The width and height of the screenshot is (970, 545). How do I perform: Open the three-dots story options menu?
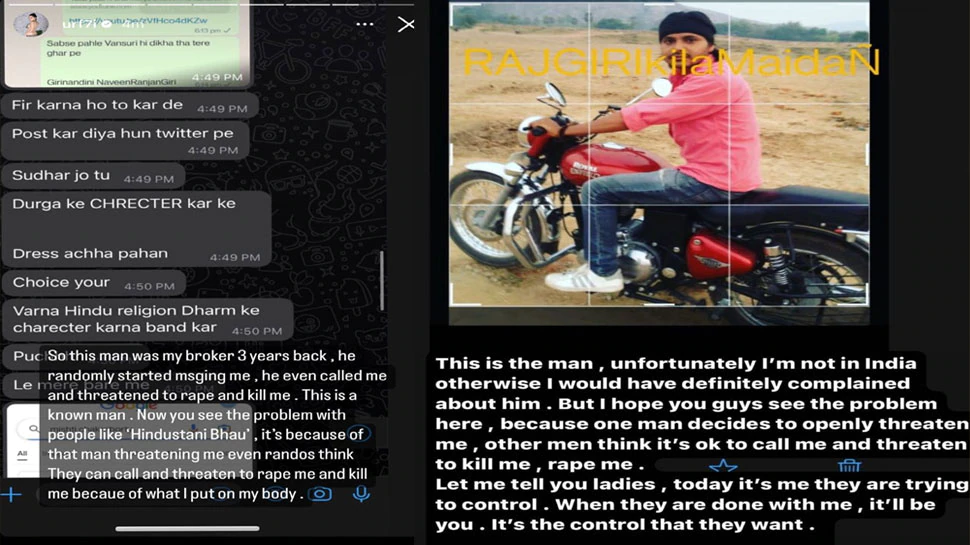(365, 24)
